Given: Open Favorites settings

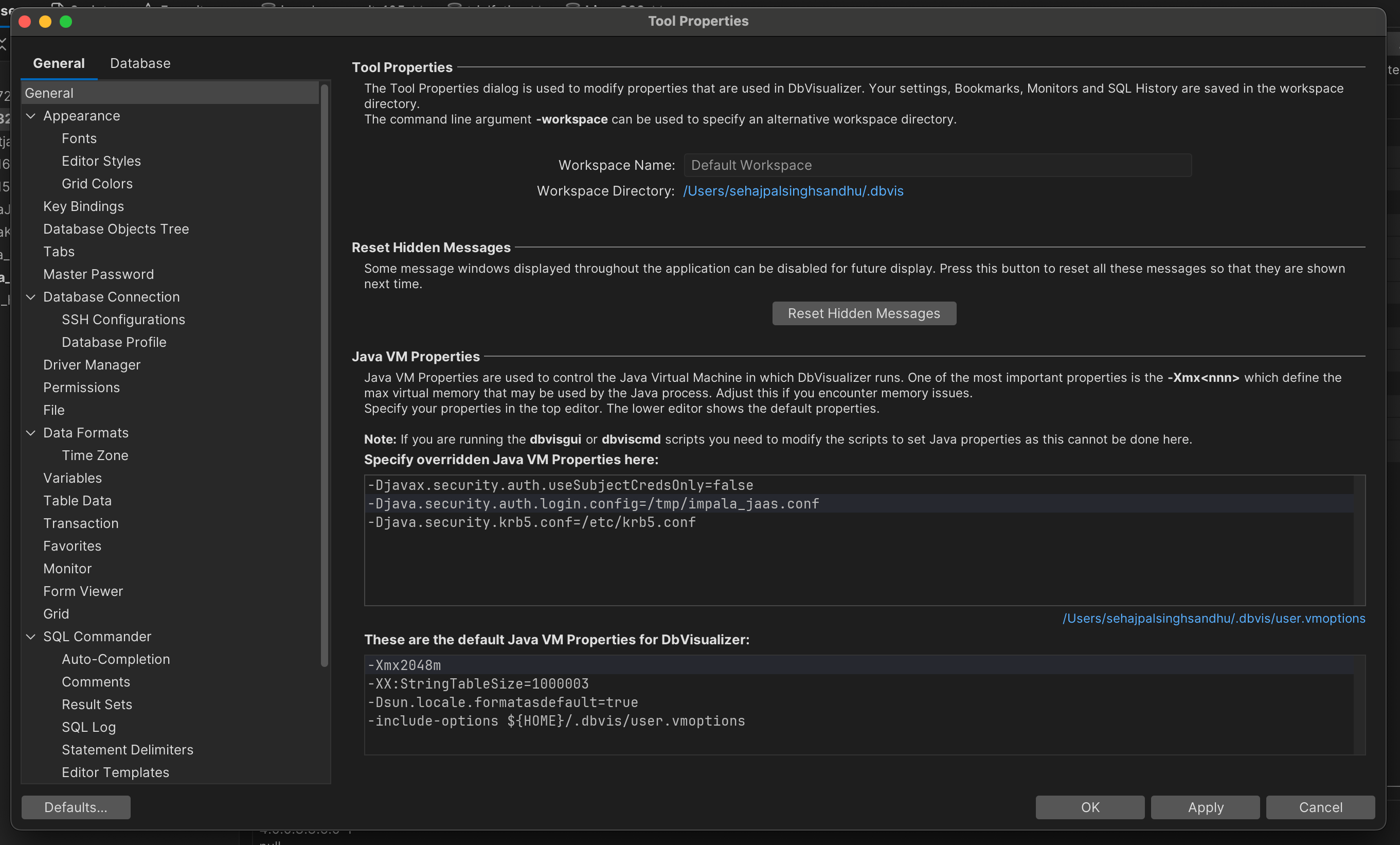Looking at the screenshot, I should (x=72, y=546).
